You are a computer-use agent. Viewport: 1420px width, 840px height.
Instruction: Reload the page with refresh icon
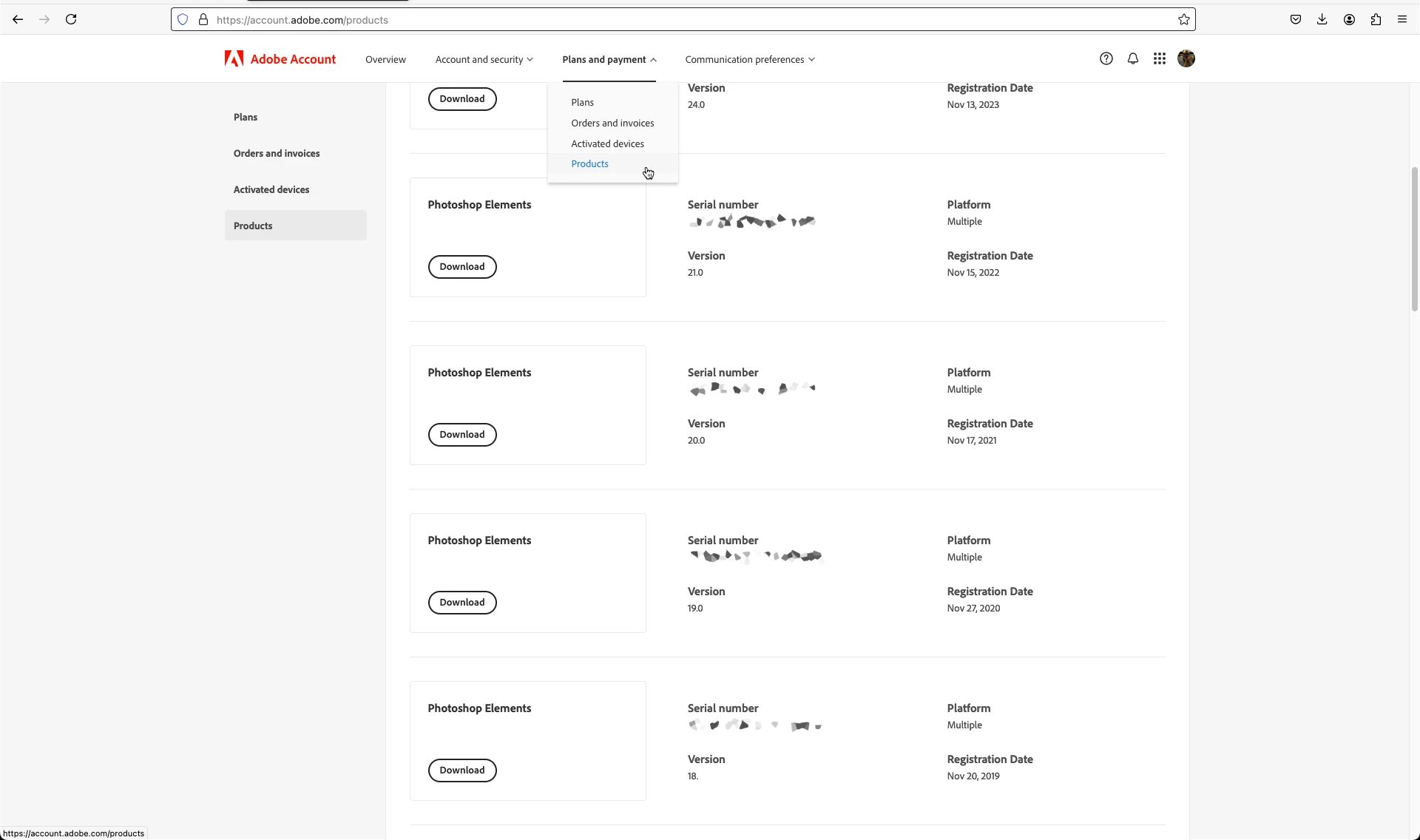pyautogui.click(x=71, y=20)
